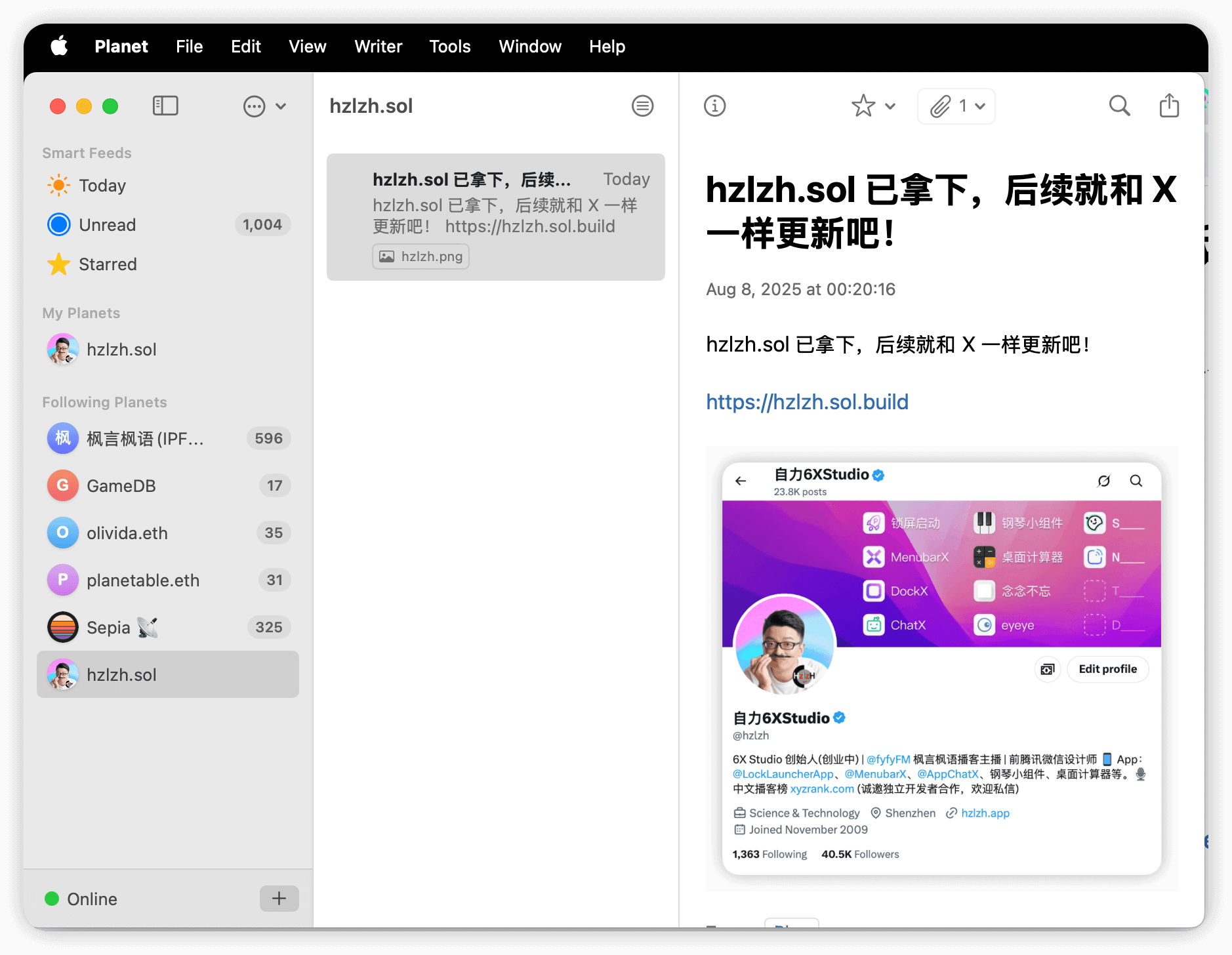This screenshot has width=1232, height=955.
Task: Expand the star options chevron
Action: (890, 106)
